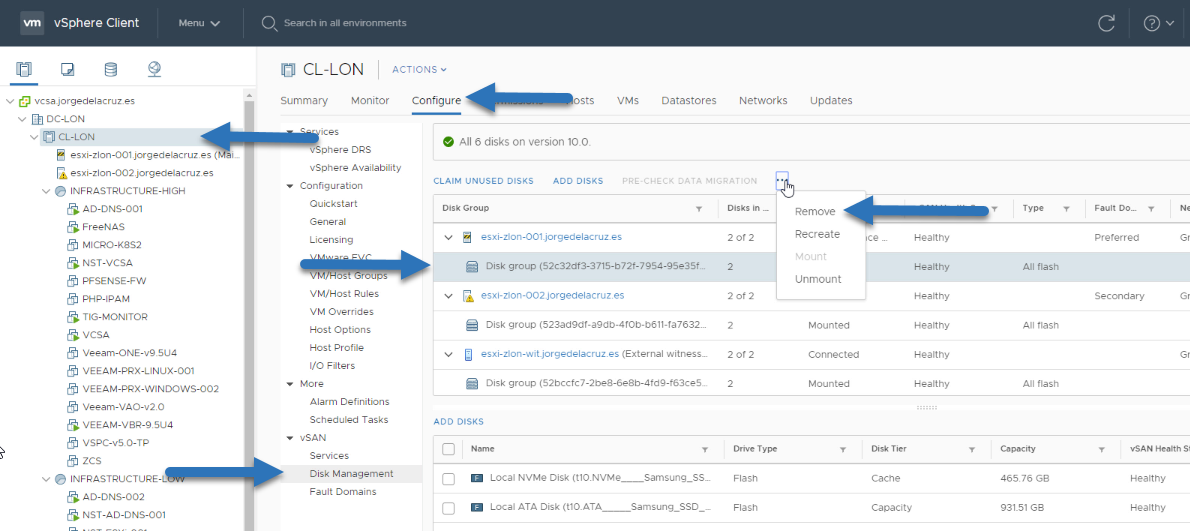
Task: Open the help question-mark menu
Action: coord(1157,23)
